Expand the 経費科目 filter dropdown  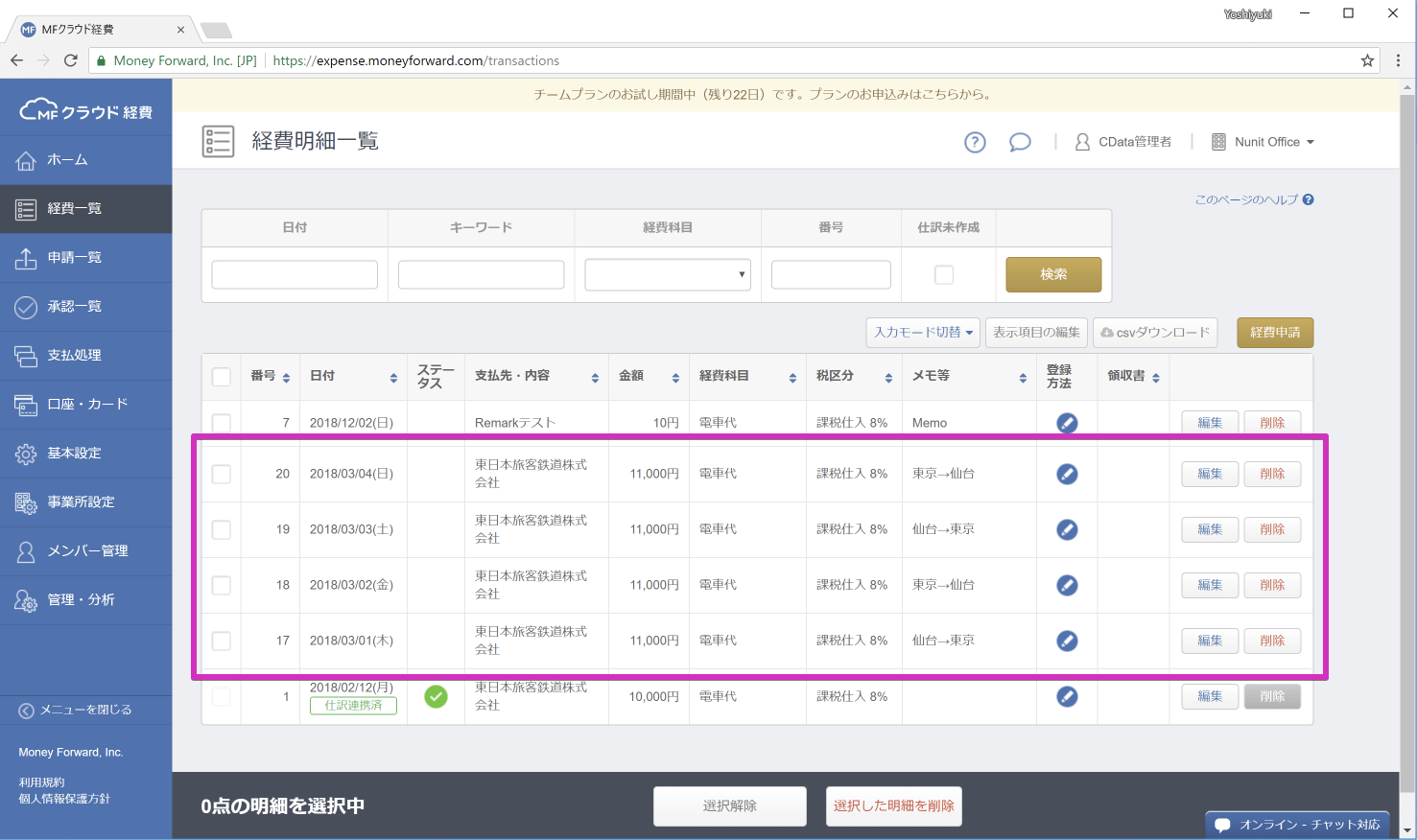pos(667,274)
